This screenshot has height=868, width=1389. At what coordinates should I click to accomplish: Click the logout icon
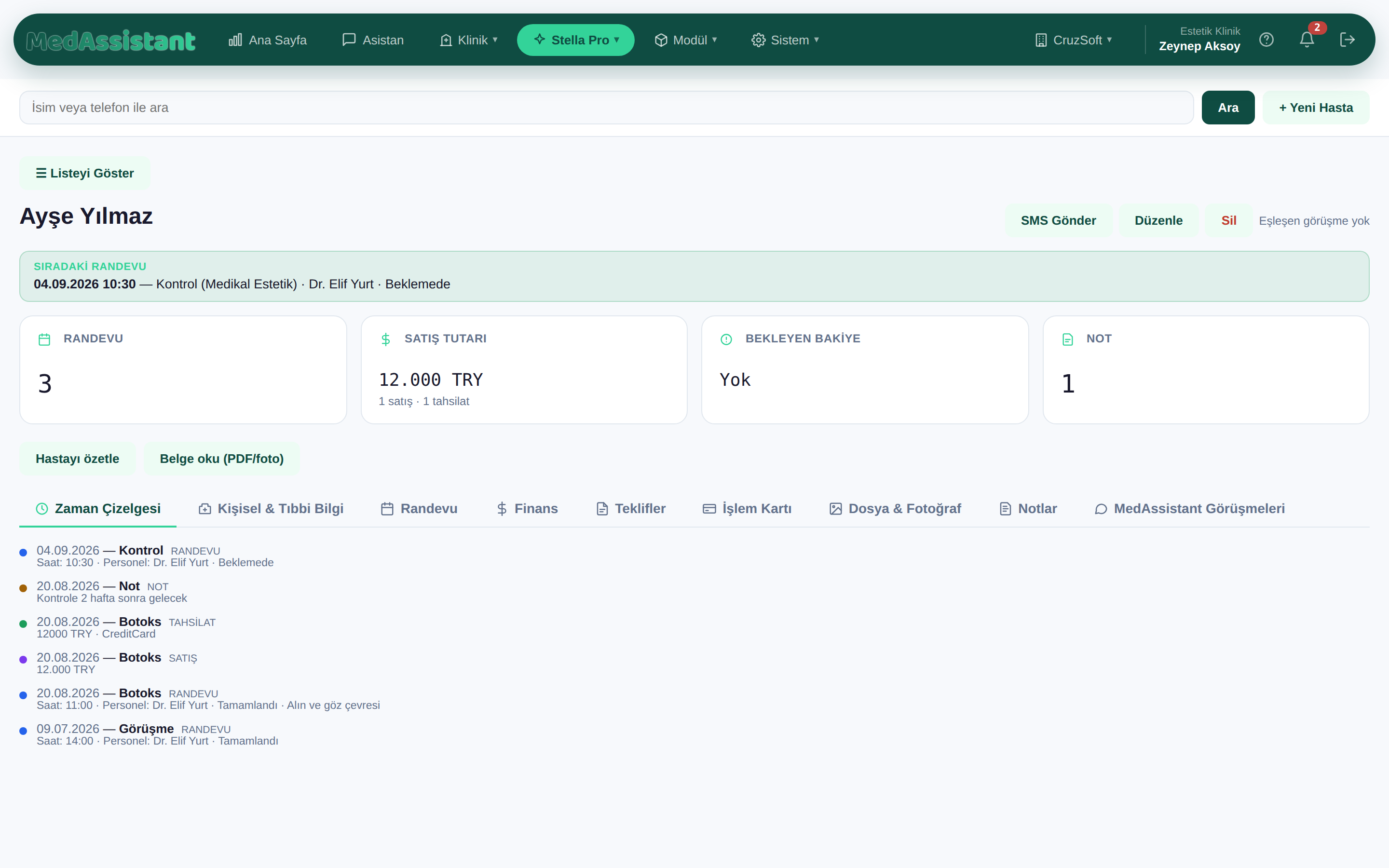tap(1347, 40)
